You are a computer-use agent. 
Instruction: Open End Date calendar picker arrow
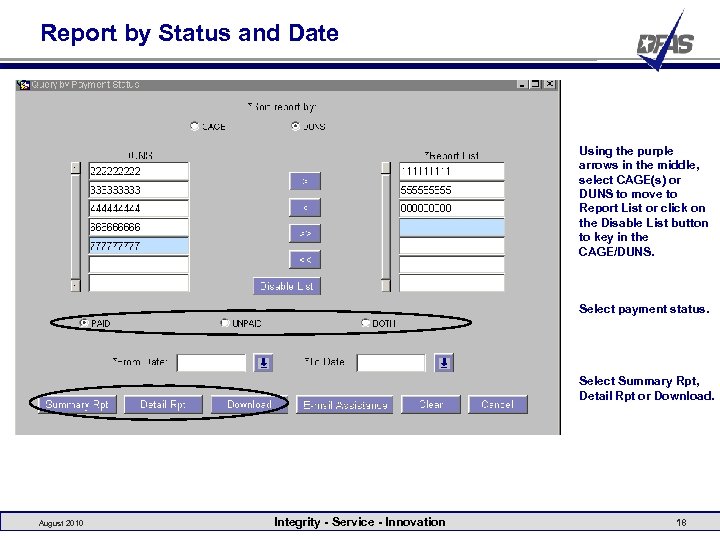(444, 363)
